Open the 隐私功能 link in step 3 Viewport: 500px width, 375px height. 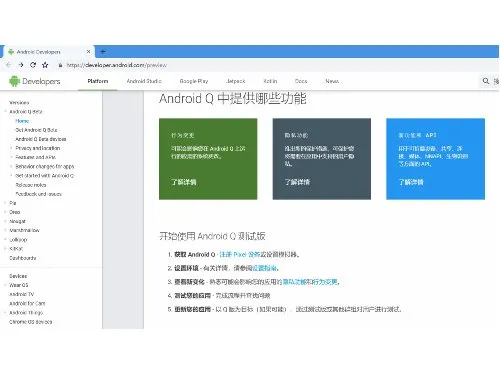click(x=294, y=282)
